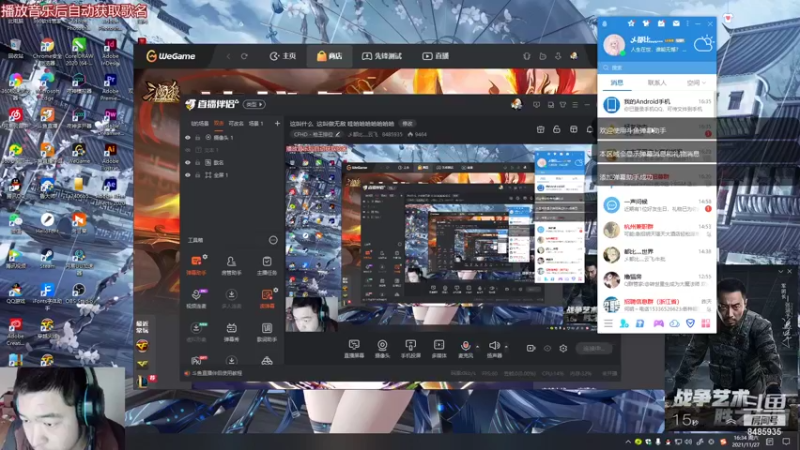Click the 摄像头 camera source button
Screen dimensions: 800x450
pos(382,348)
